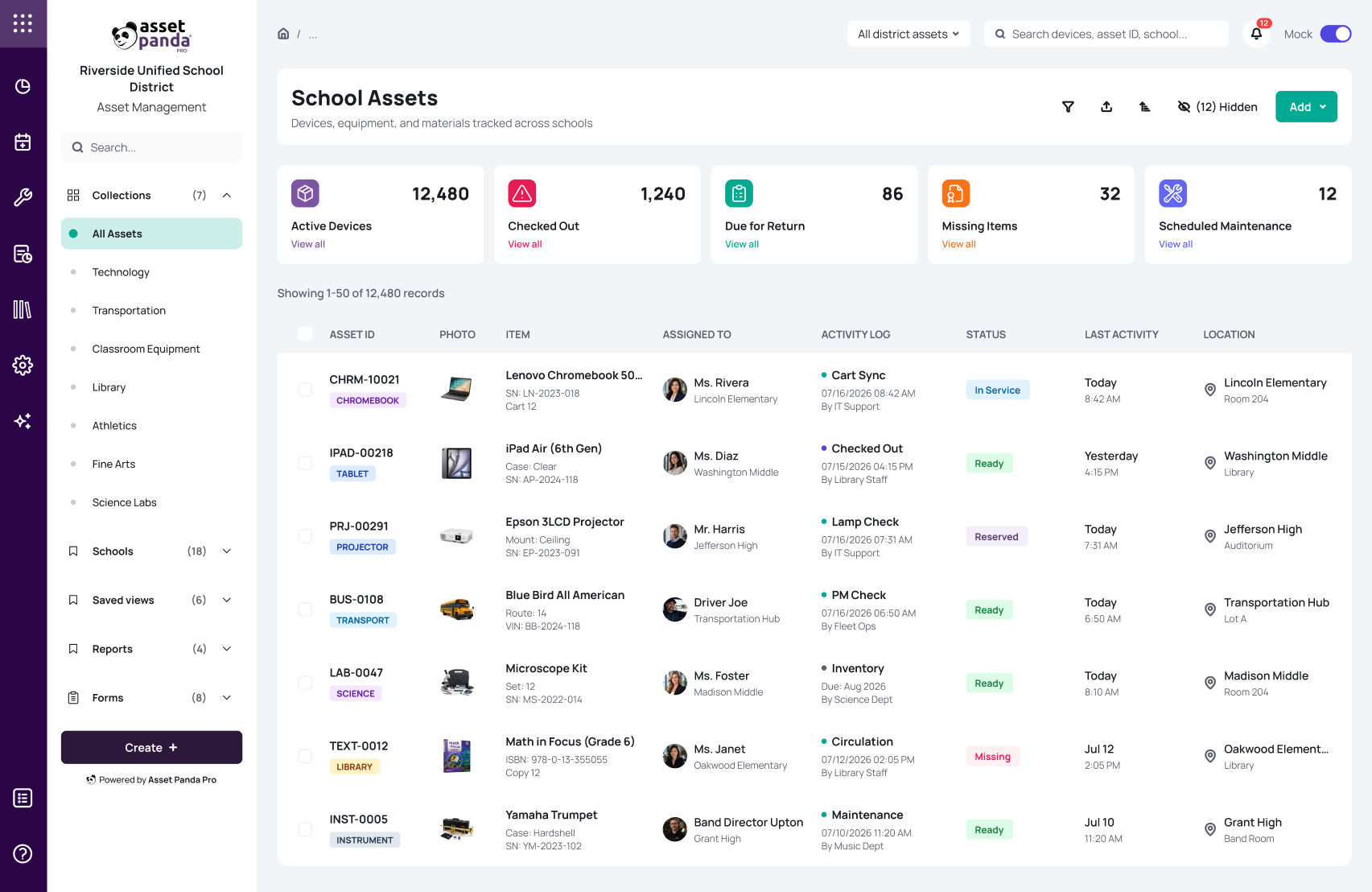The height and width of the screenshot is (892, 1372).
Task: Show the 12 hidden columns
Action: (x=1217, y=107)
